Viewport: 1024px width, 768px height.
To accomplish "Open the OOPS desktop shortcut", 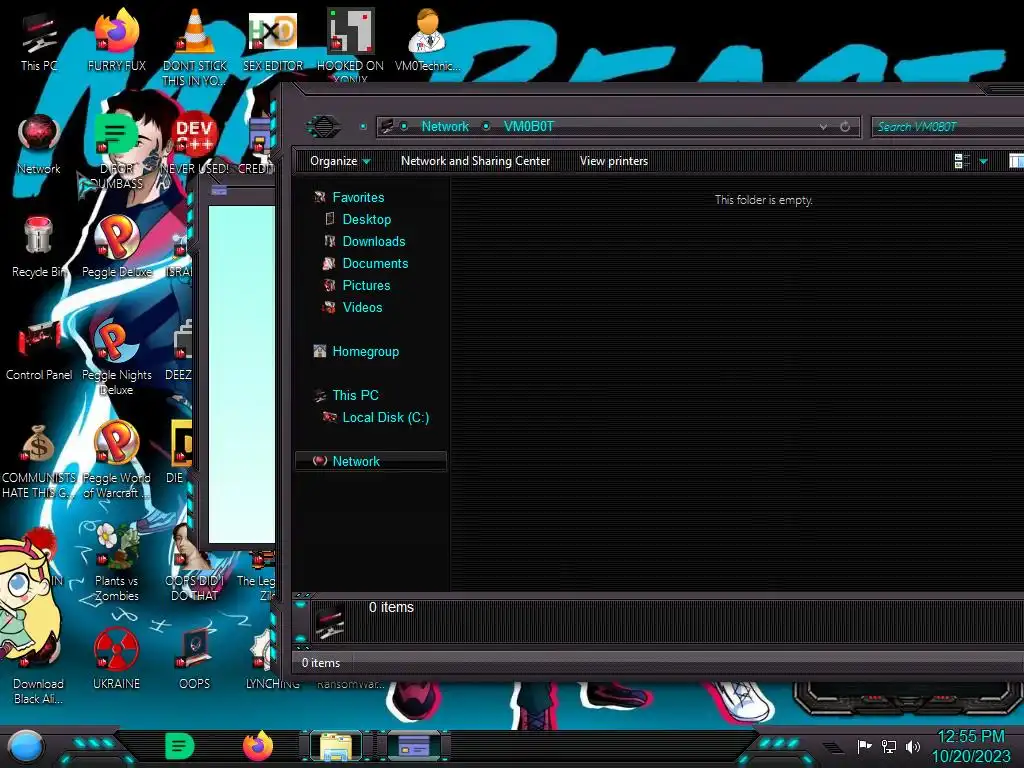I will [195, 660].
